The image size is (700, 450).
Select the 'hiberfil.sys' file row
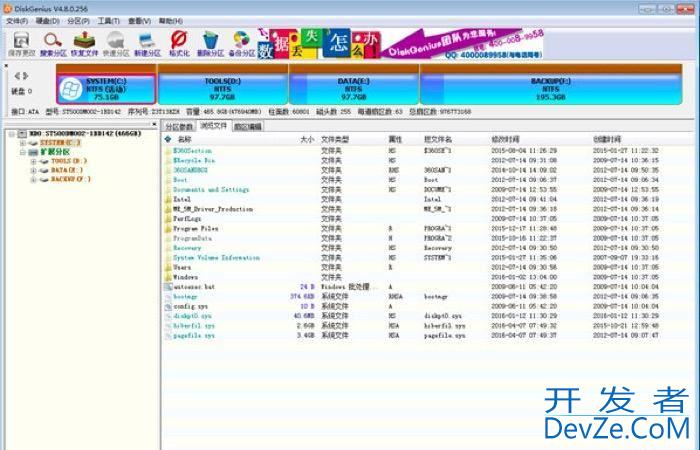pyautogui.click(x=430, y=325)
